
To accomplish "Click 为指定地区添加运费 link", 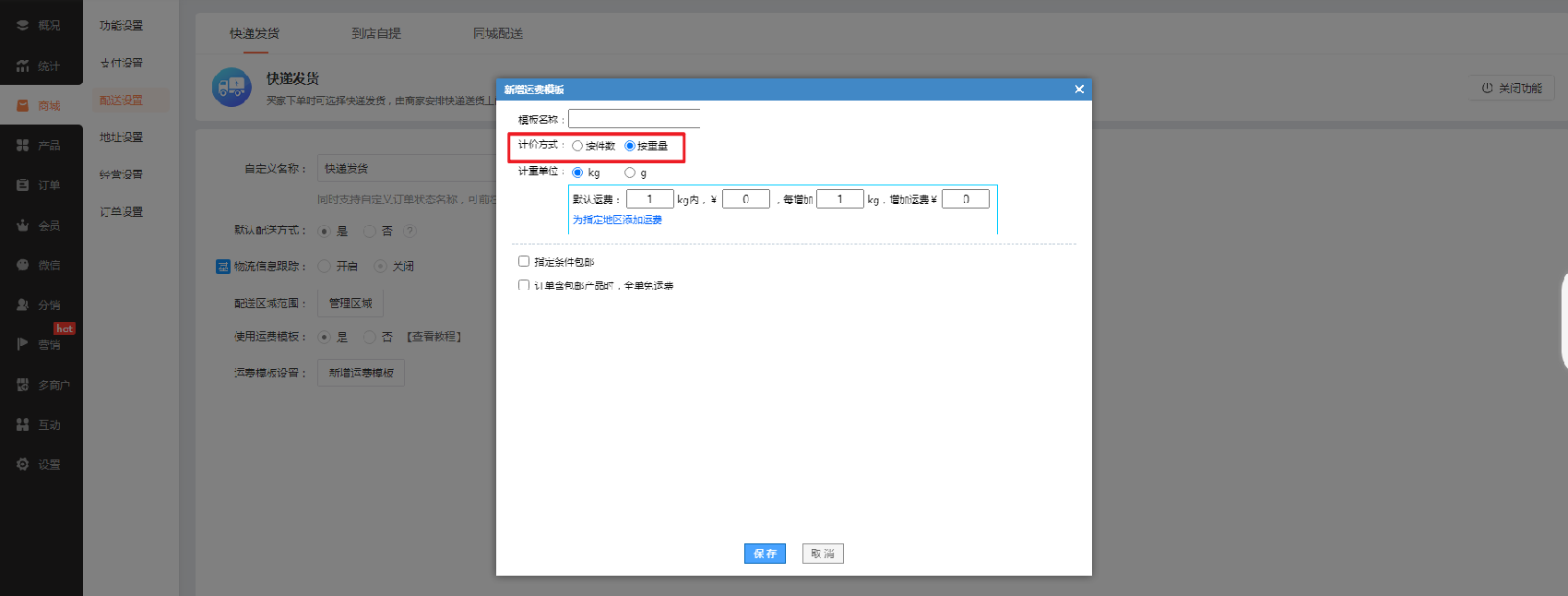I will pyautogui.click(x=617, y=220).
